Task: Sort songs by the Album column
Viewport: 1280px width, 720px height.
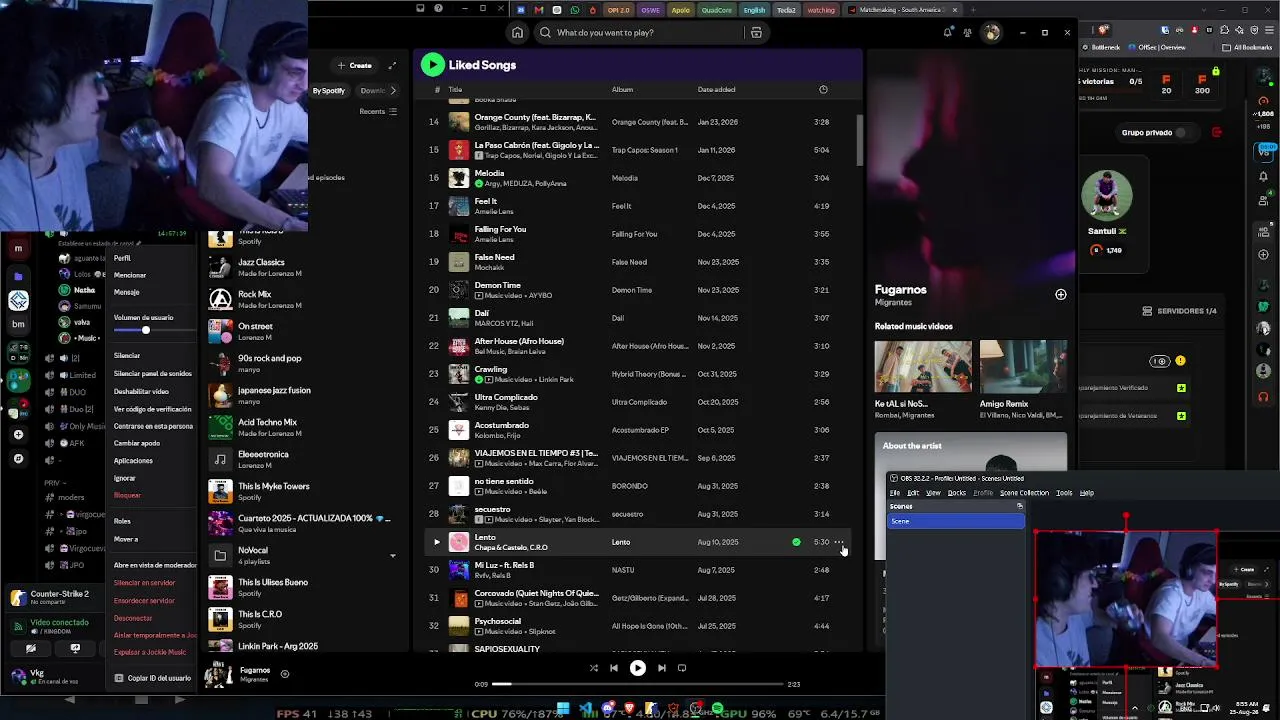Action: click(622, 89)
